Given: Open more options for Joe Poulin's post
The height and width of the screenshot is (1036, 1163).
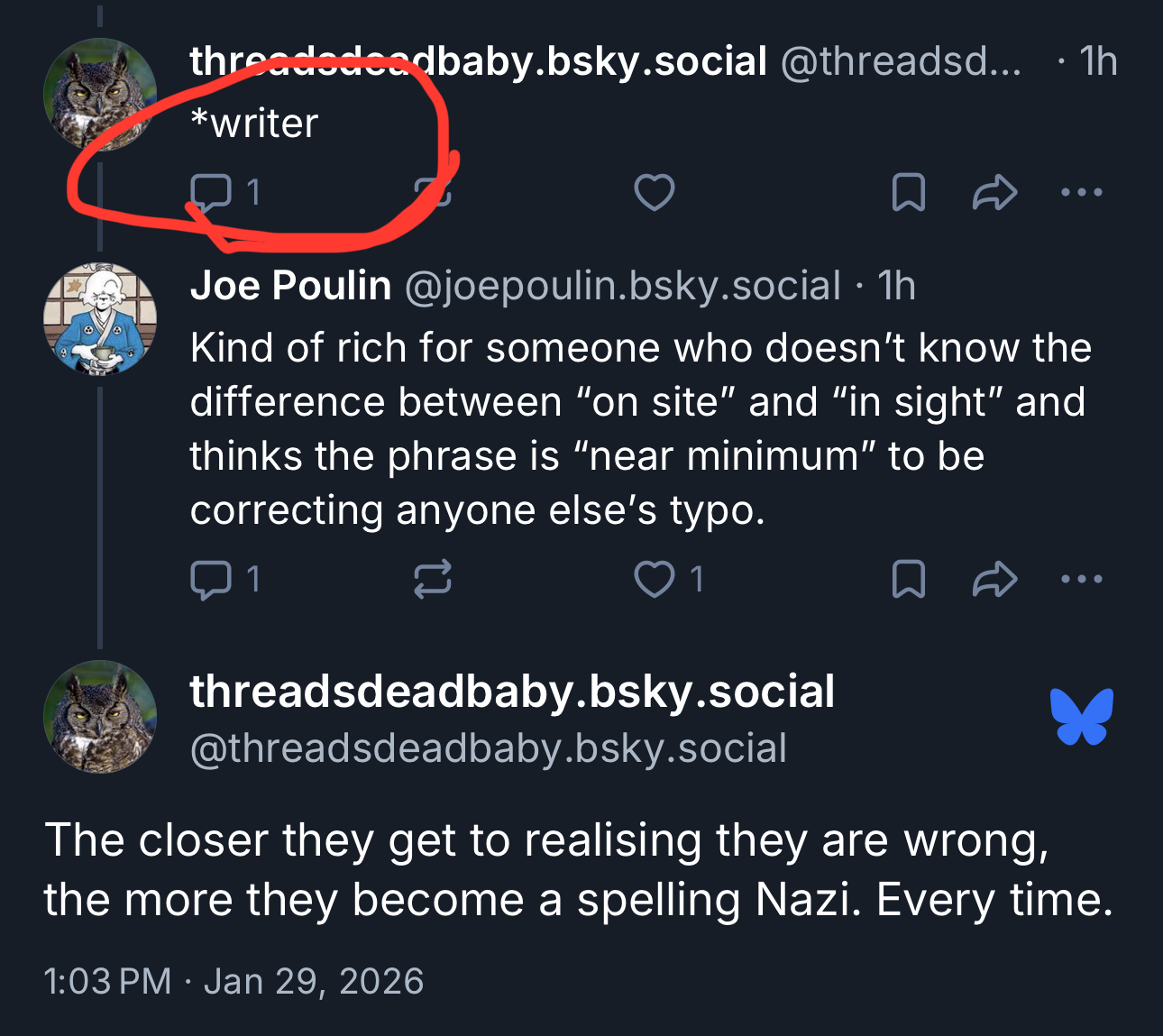Looking at the screenshot, I should (1082, 579).
